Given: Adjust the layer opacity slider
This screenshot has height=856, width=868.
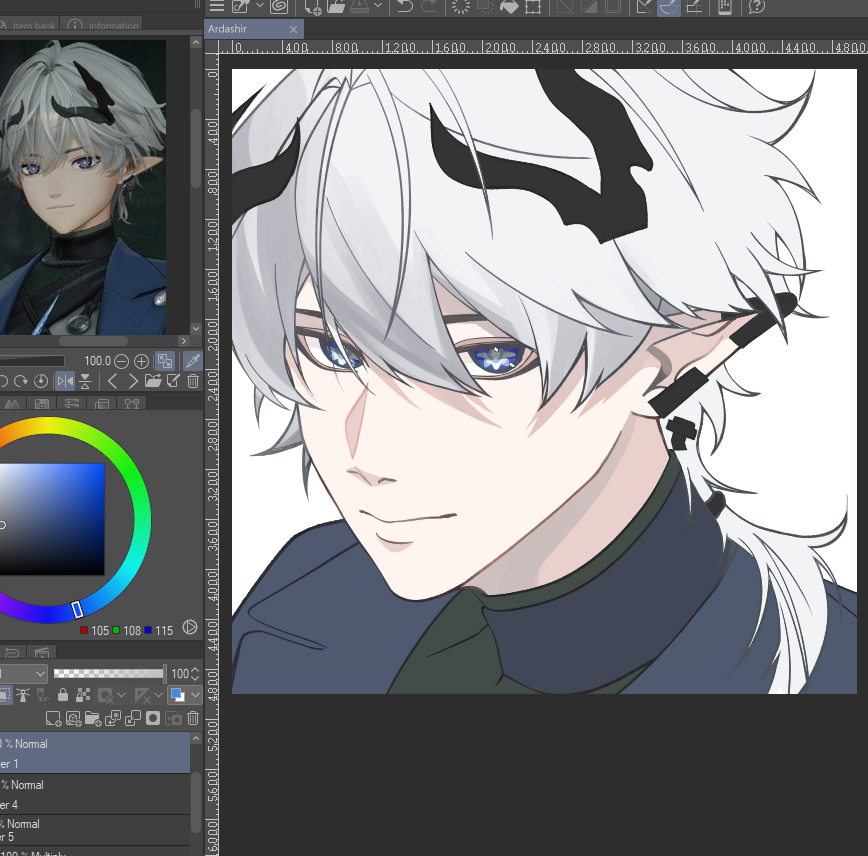Looking at the screenshot, I should [x=109, y=674].
